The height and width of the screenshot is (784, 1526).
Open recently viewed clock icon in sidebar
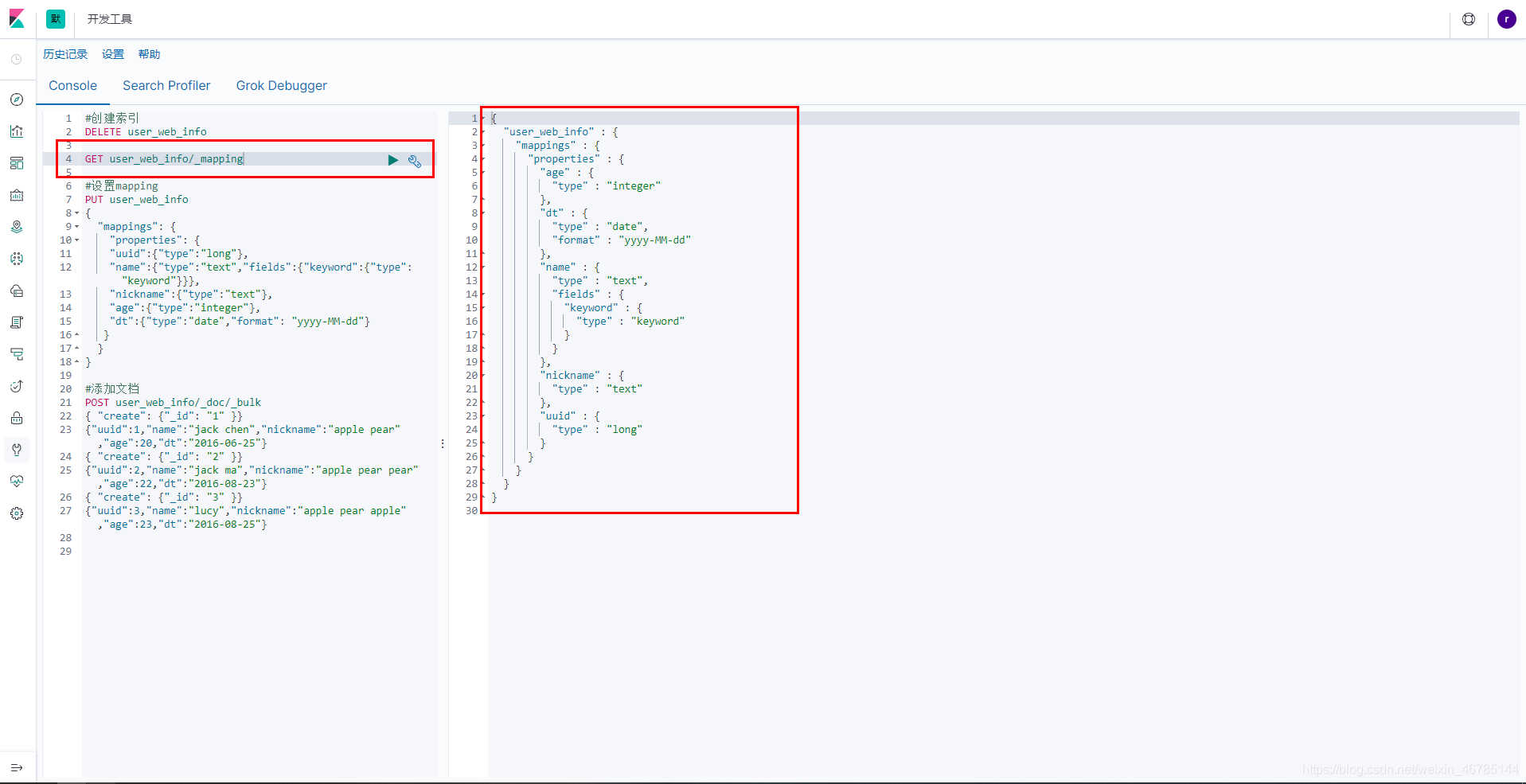click(17, 60)
